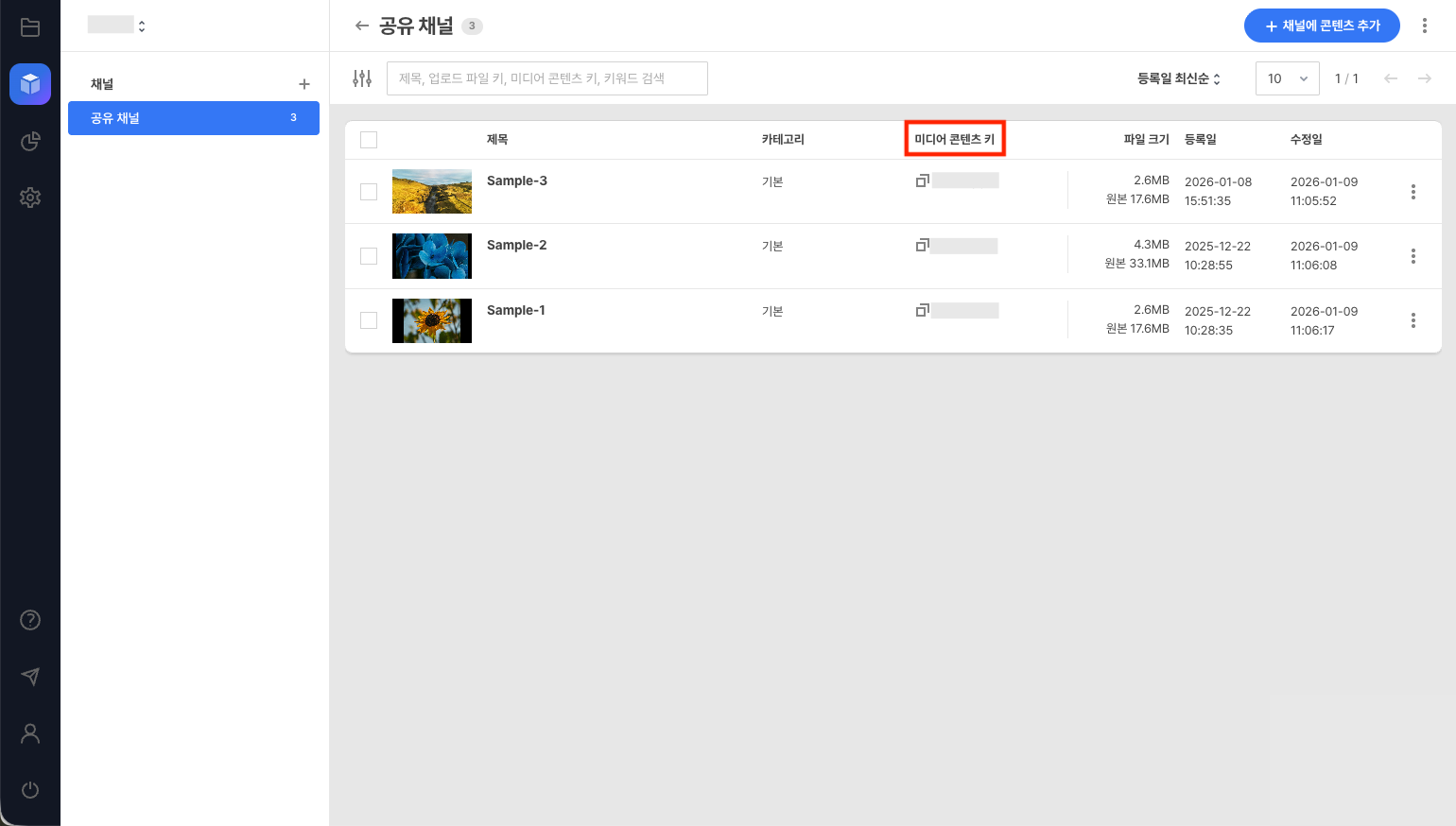Click the paper plane send icon
1456x826 pixels.
[x=30, y=677]
